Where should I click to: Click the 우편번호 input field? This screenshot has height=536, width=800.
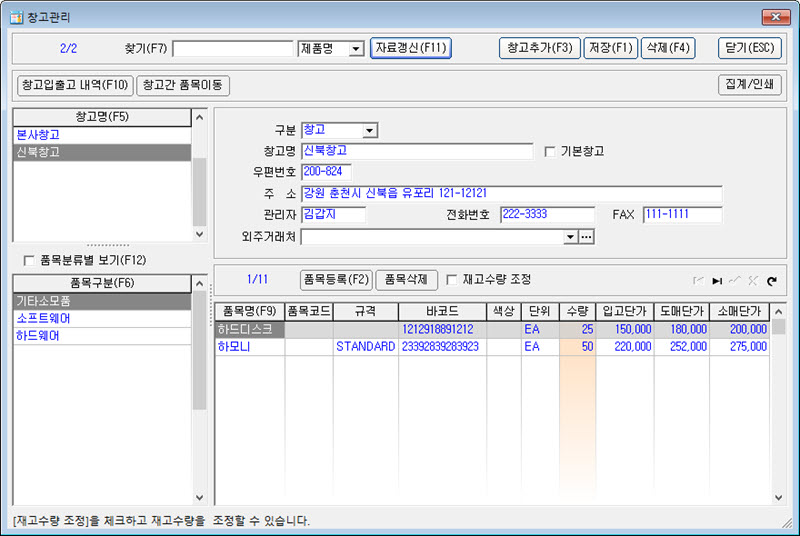coord(326,172)
